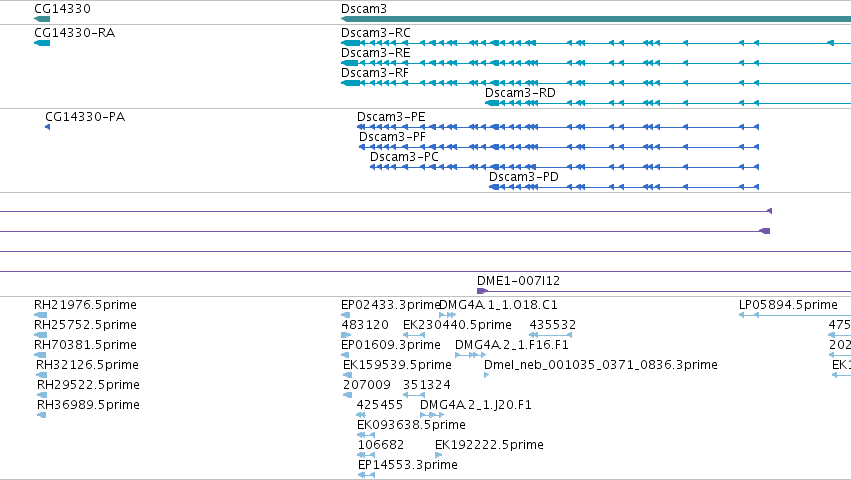This screenshot has width=851, height=480.
Task: Select LP05894.5prime EST label
Action: tap(788, 305)
